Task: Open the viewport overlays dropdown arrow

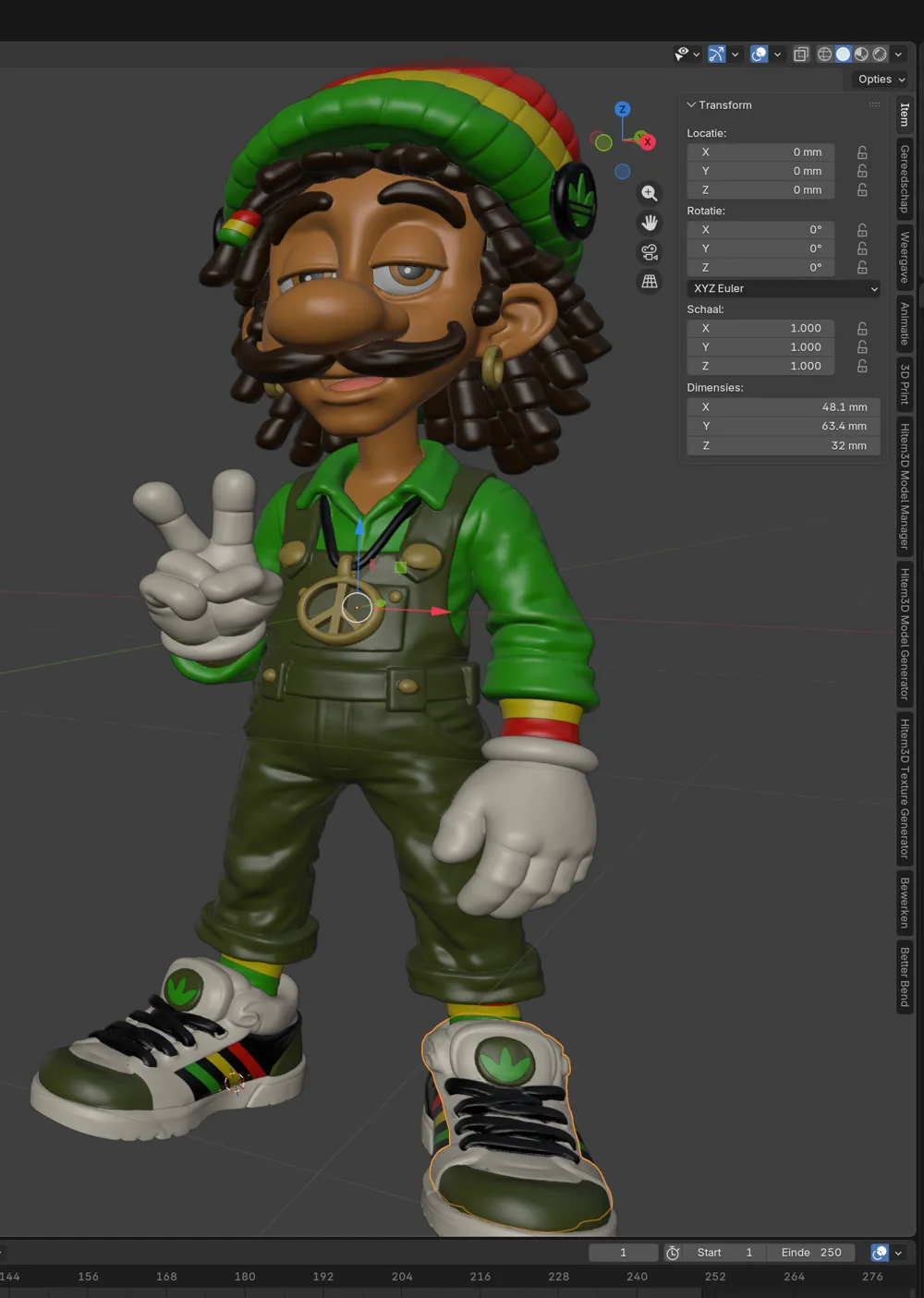Action: (x=777, y=55)
